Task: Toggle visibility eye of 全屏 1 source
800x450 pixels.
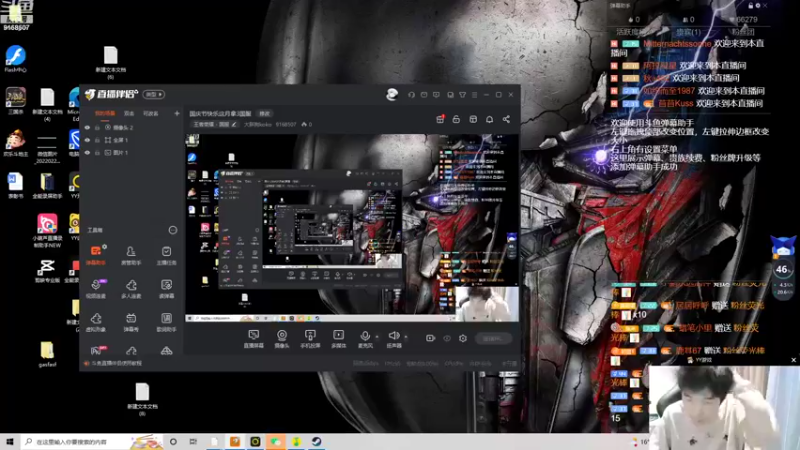Action: 87,140
